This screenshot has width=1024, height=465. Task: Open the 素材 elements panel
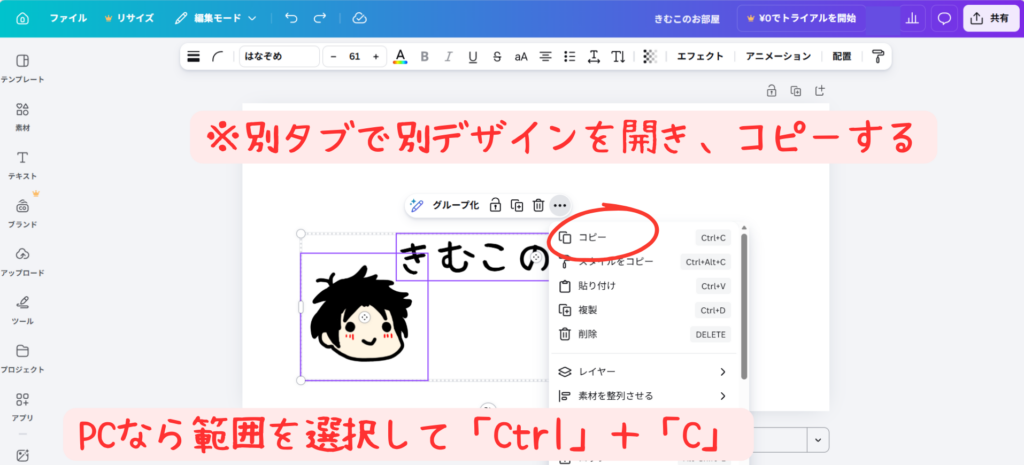pos(22,117)
